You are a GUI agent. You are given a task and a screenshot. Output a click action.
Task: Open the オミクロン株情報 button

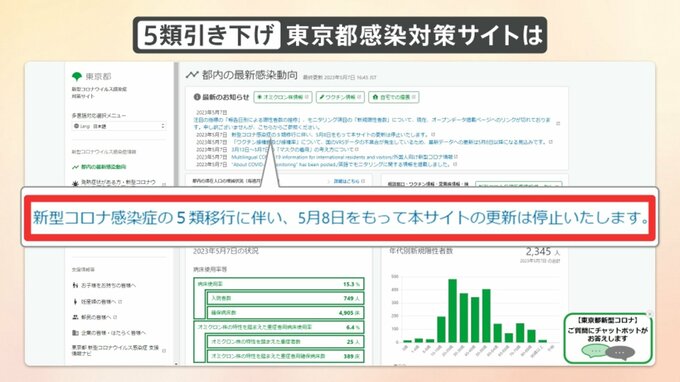283,97
